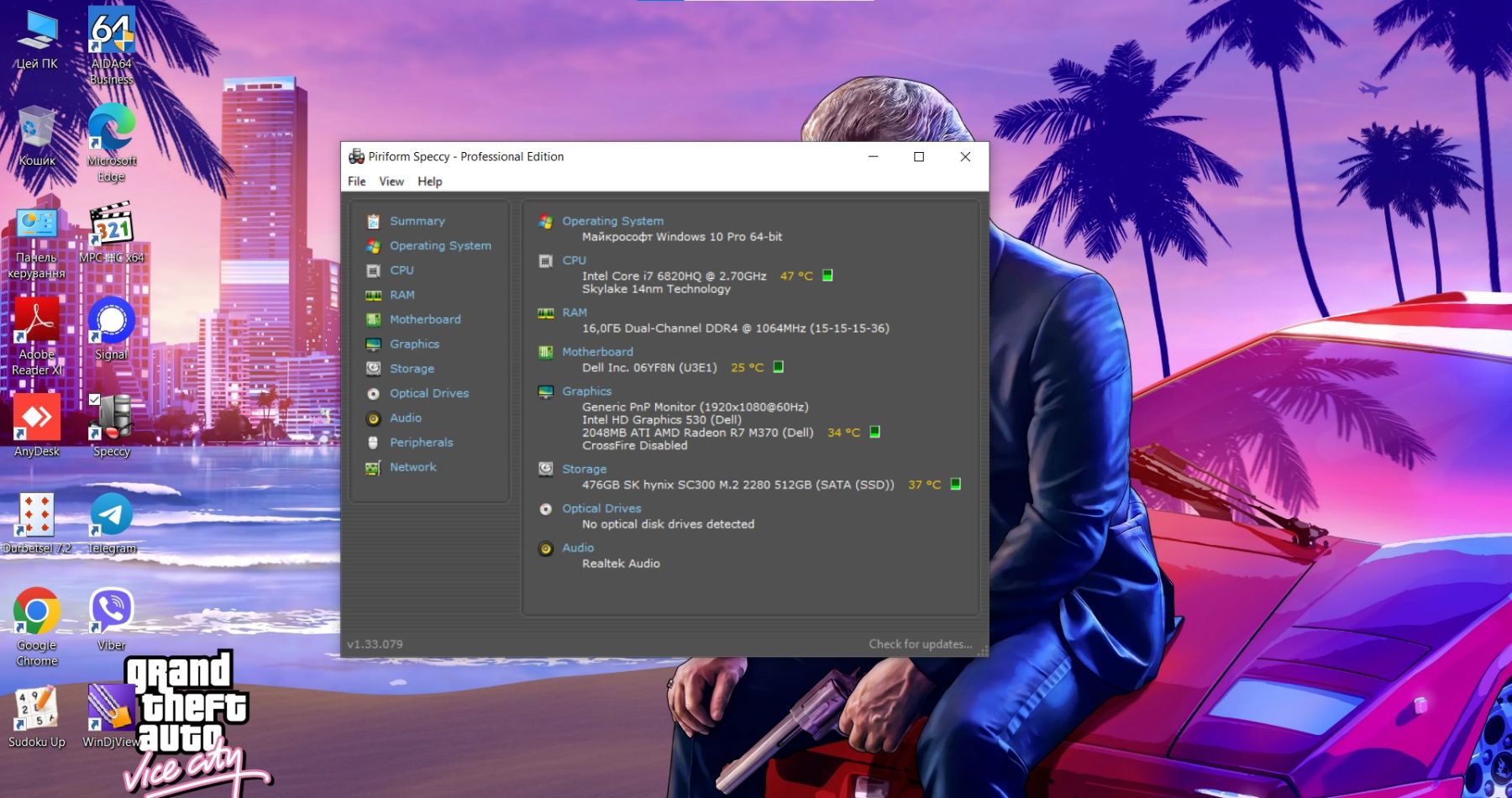This screenshot has height=798, width=1512.
Task: Launch the Telegram desktop shortcut
Action: tap(111, 522)
